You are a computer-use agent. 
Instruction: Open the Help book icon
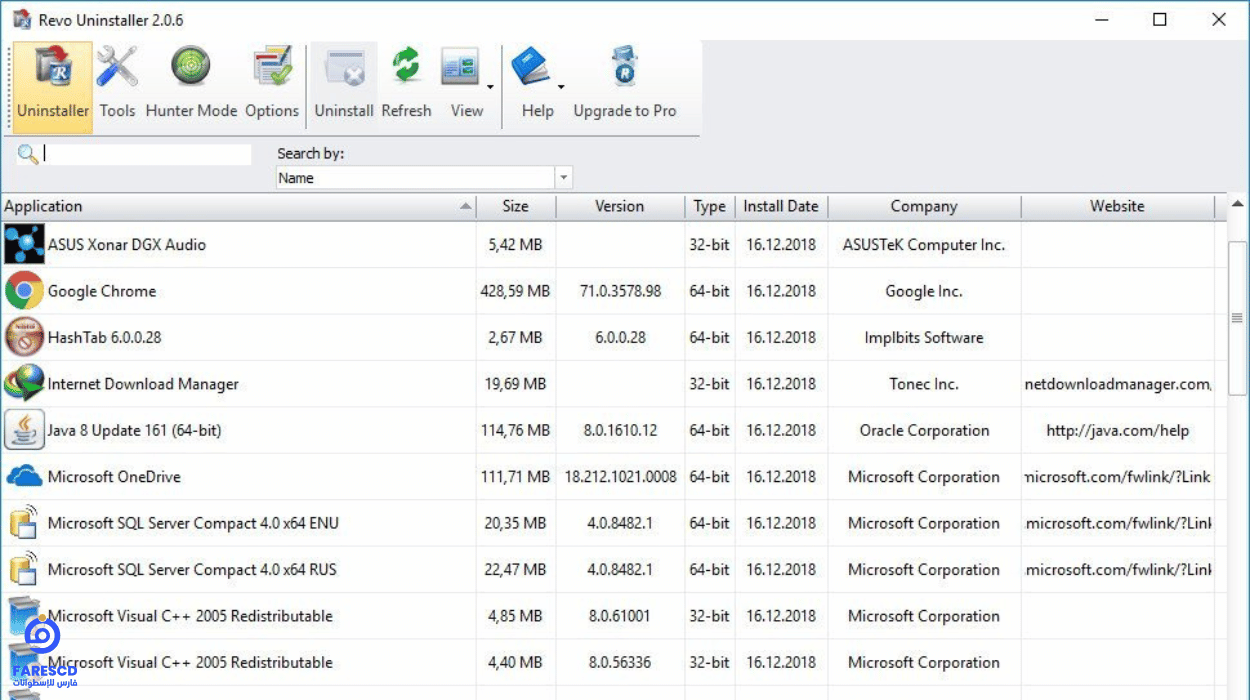pos(531,68)
